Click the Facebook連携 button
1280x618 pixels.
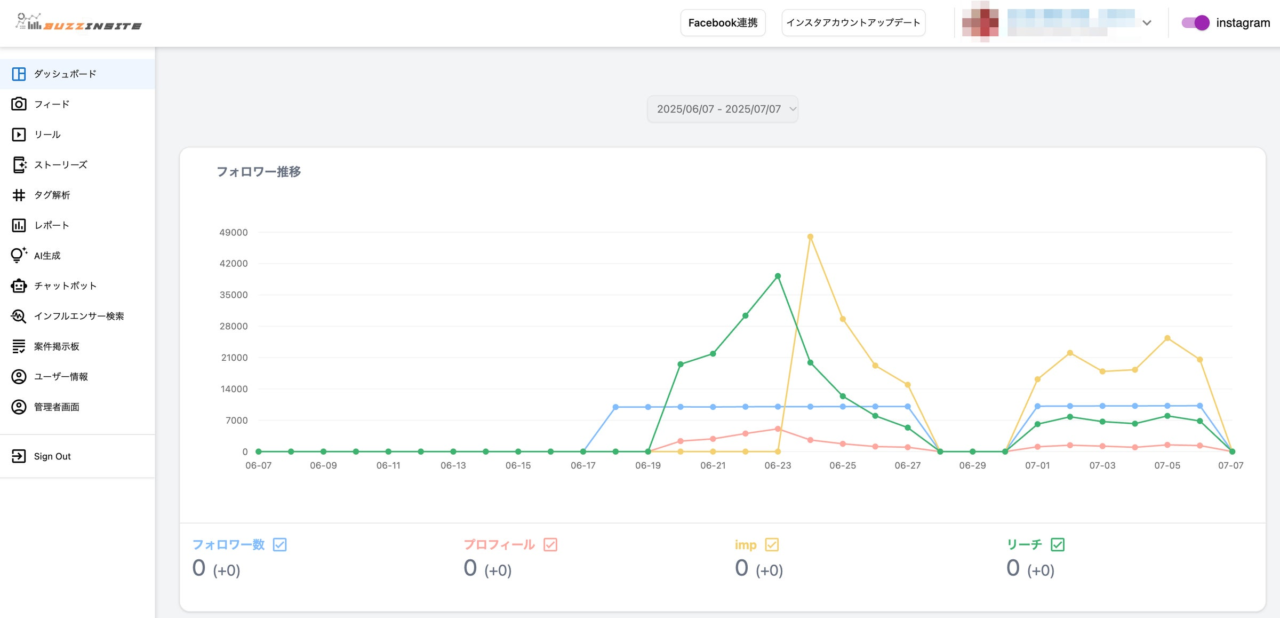[723, 23]
